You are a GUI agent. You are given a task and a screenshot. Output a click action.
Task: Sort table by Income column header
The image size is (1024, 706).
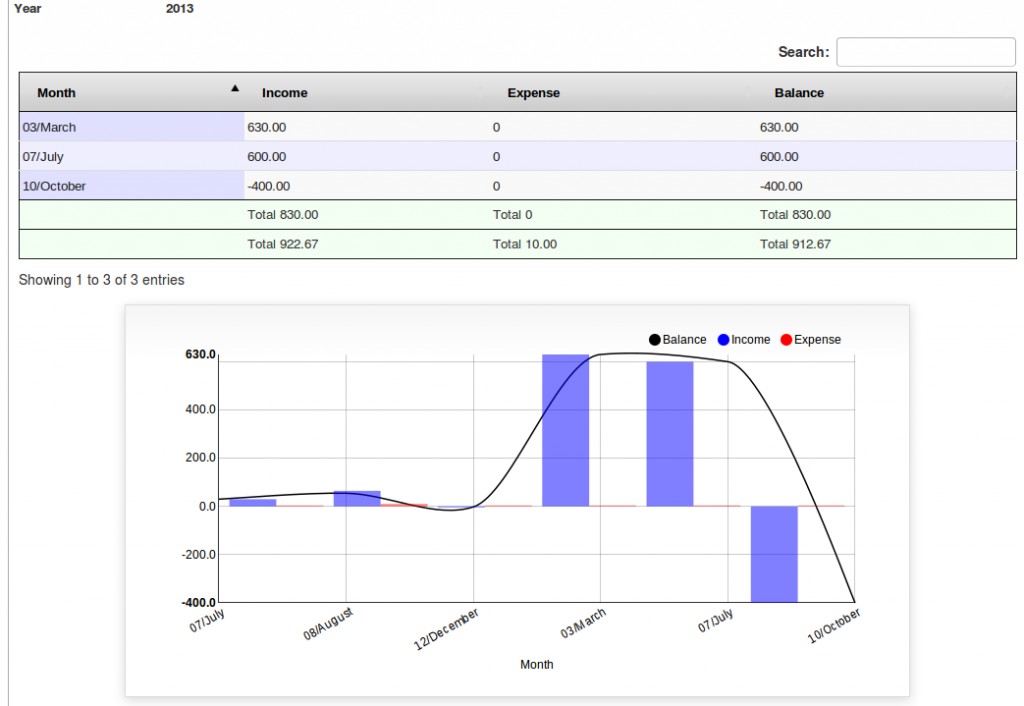pyautogui.click(x=285, y=93)
